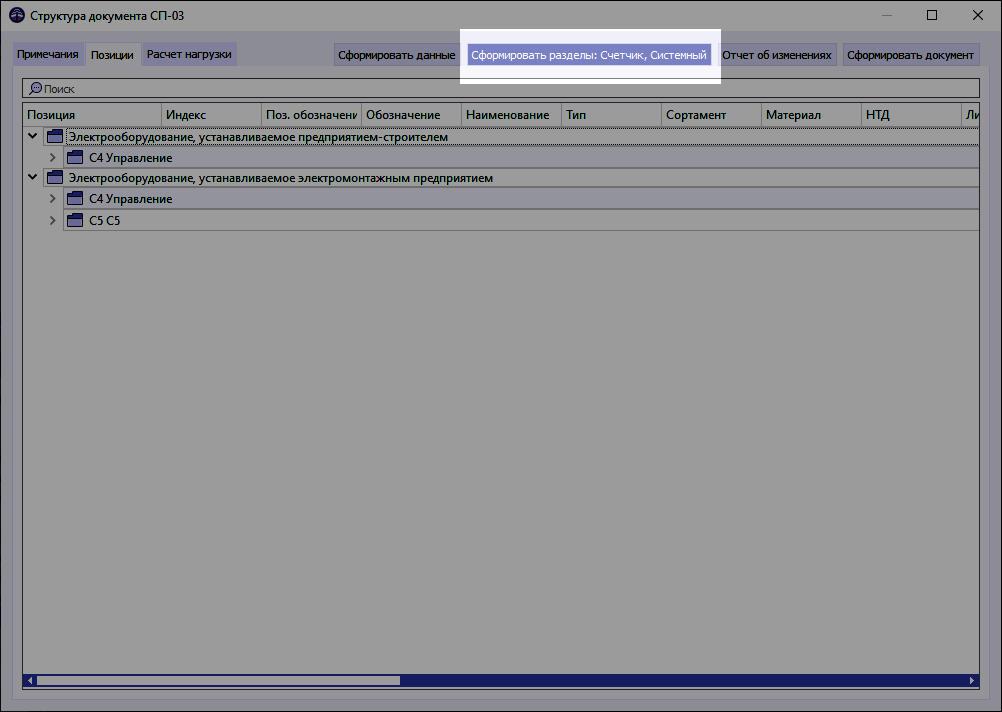Collapse the 'Электрооборудование, устанавливаемое предприятием-строителем' group
Viewport: 1002px width, 712px height.
click(x=33, y=135)
